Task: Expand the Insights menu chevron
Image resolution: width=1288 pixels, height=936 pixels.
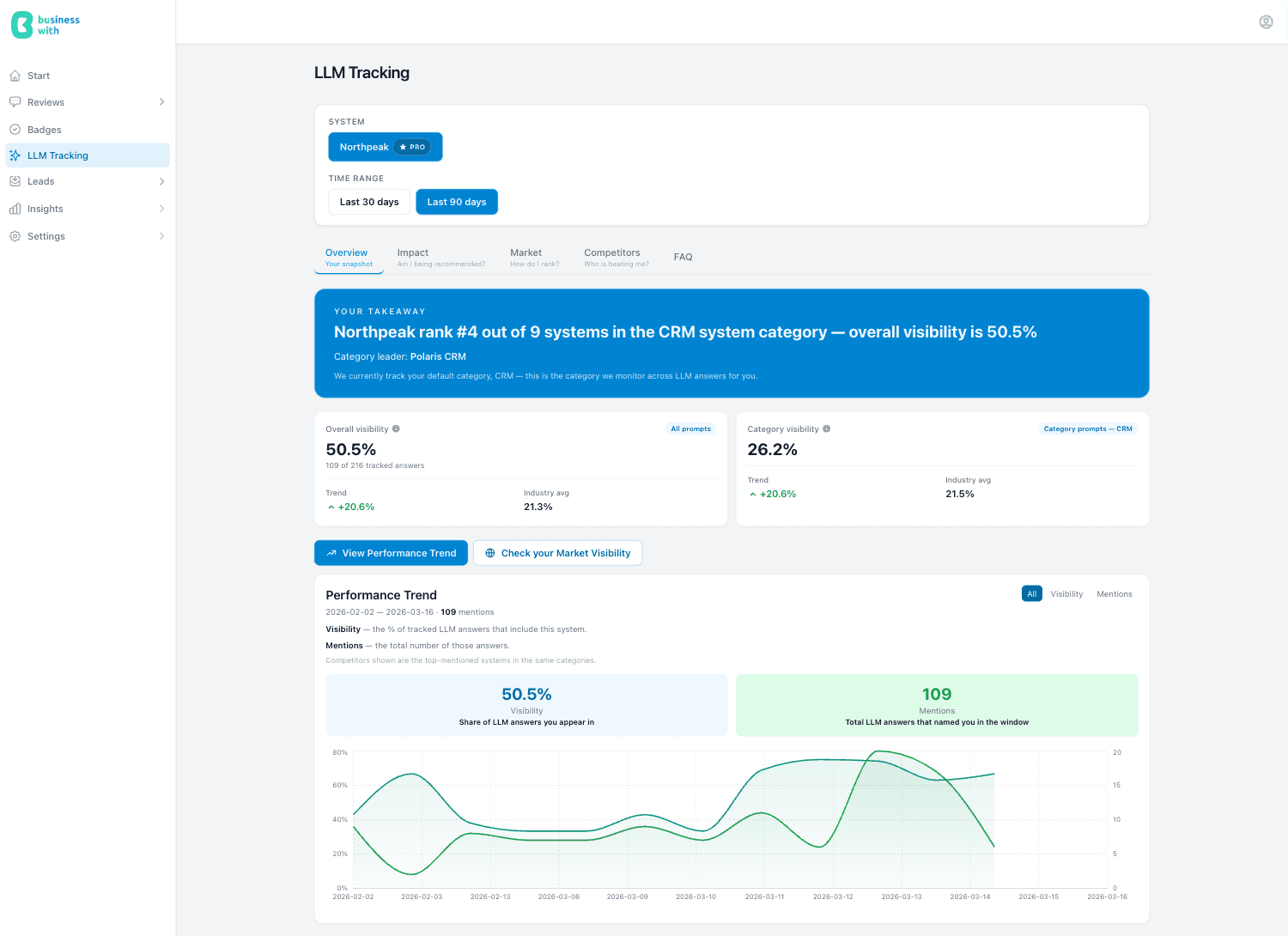Action: pyautogui.click(x=161, y=209)
